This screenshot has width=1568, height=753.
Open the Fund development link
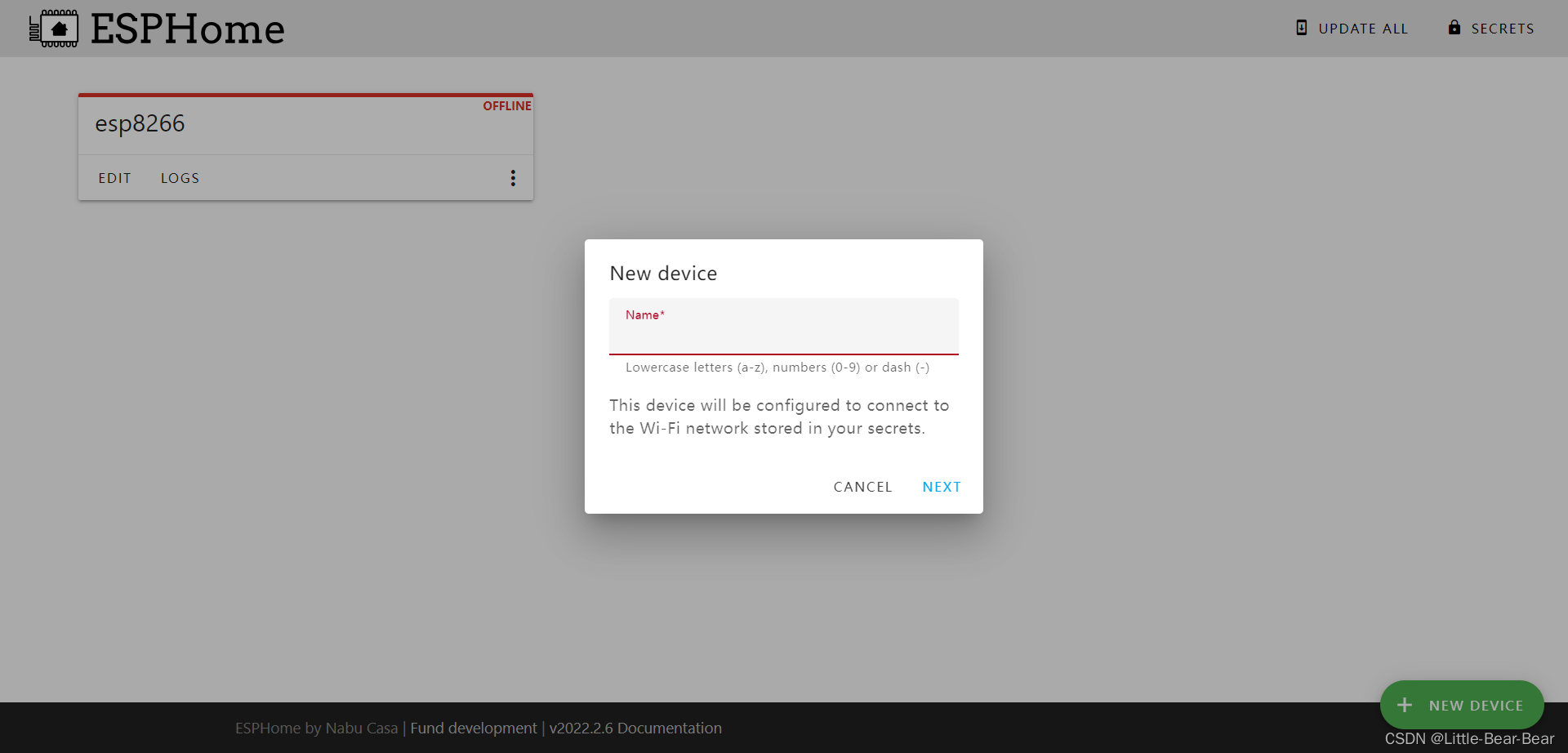point(473,728)
